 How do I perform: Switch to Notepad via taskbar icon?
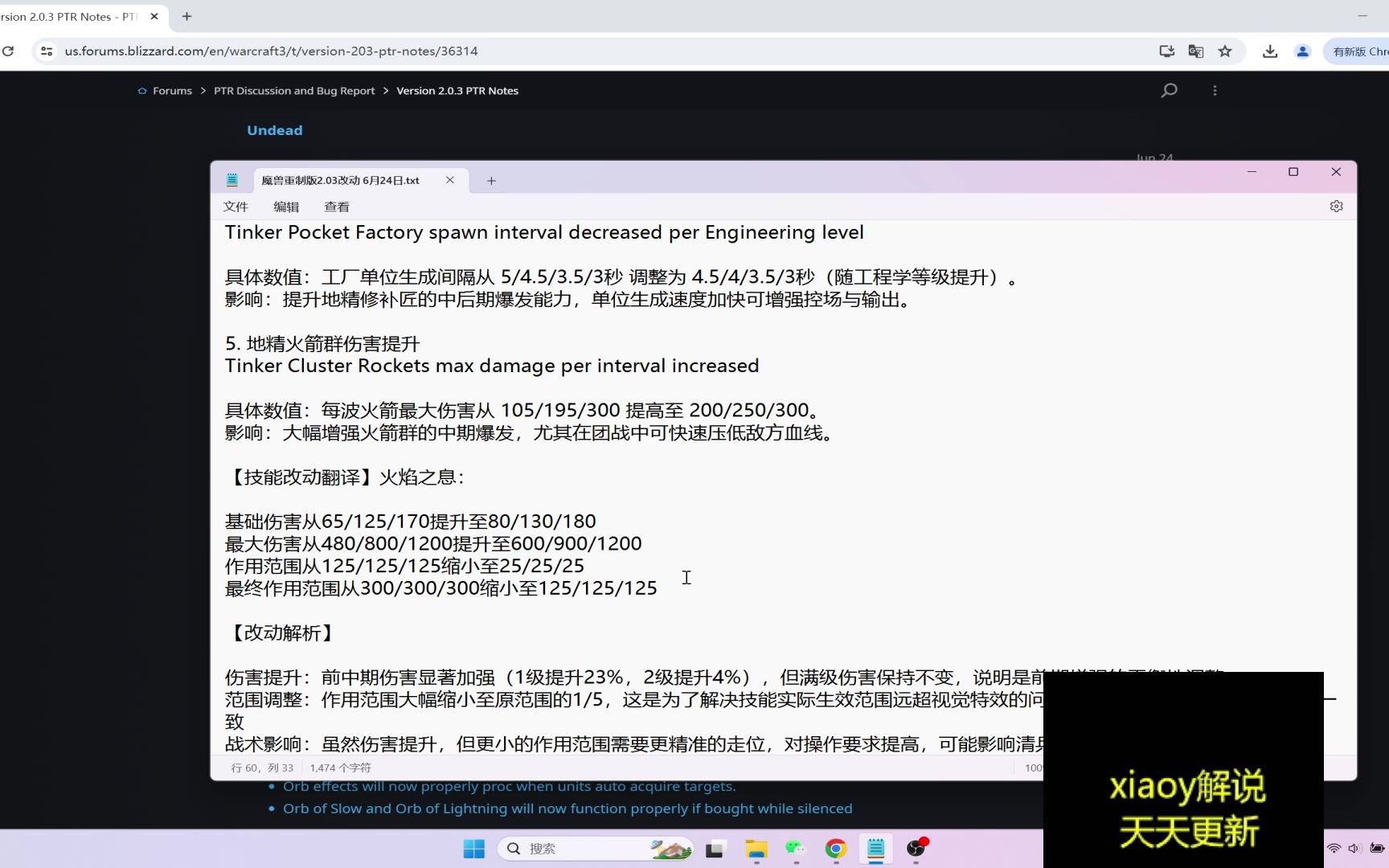(876, 849)
